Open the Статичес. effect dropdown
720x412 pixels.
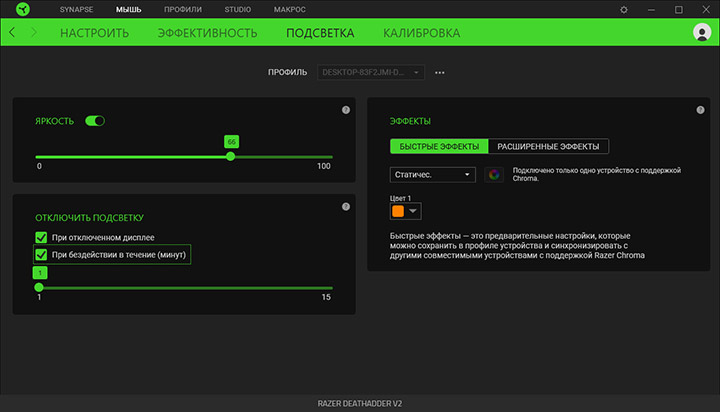(433, 175)
